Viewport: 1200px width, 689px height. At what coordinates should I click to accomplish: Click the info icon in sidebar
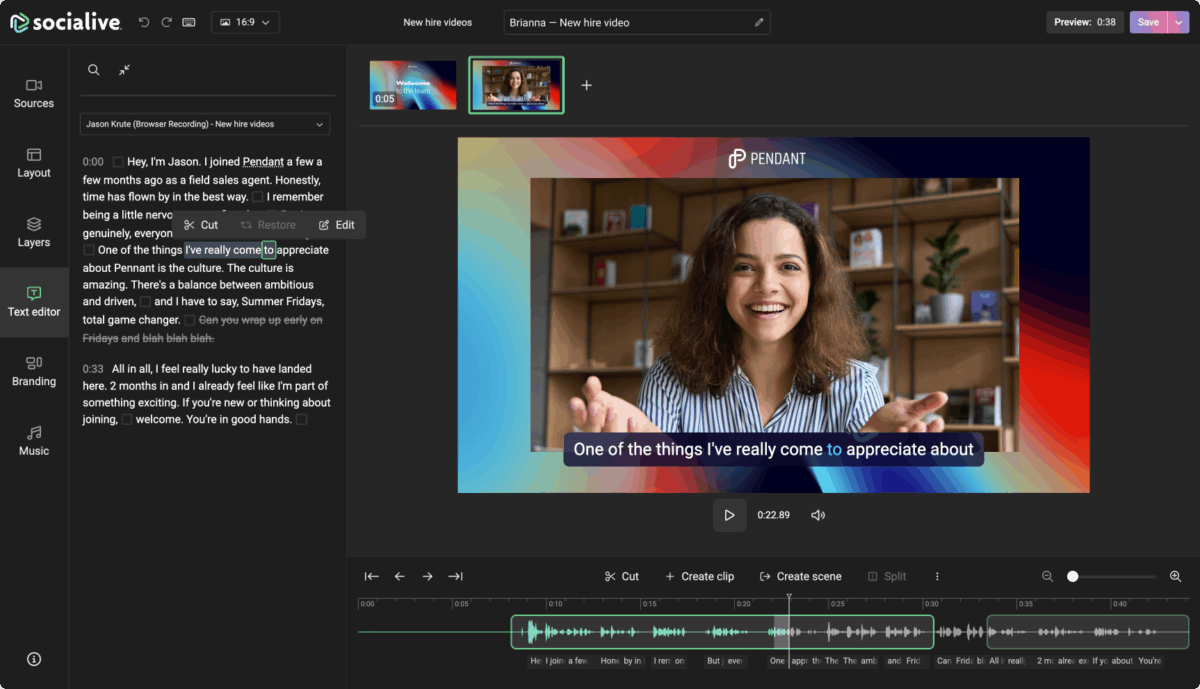[x=34, y=659]
